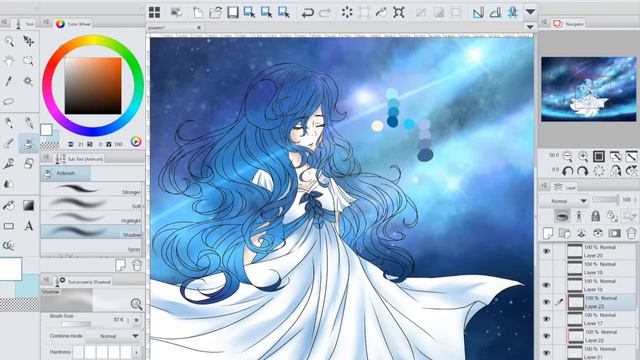640x360 pixels.
Task: Switch to the Color Wheel tab
Action: pyautogui.click(x=73, y=24)
